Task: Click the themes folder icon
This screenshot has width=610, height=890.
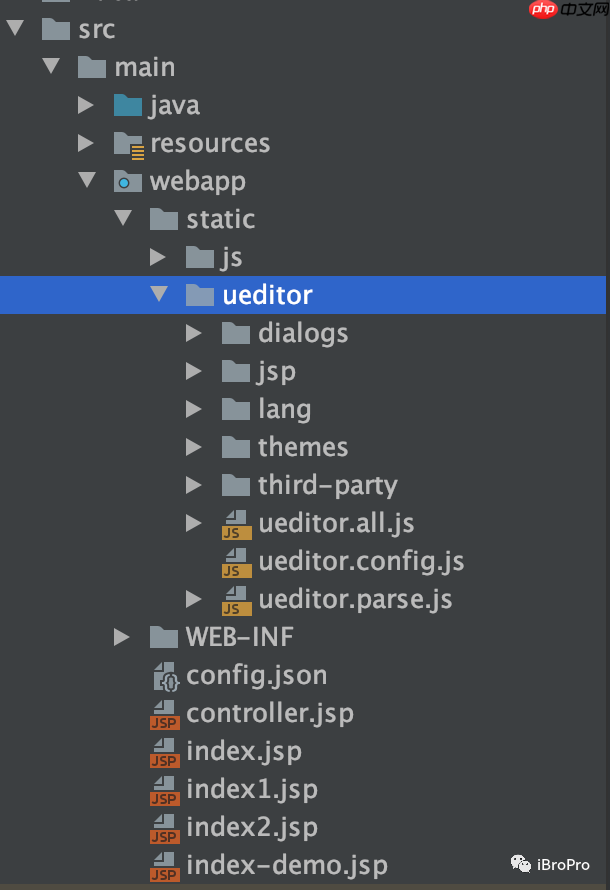Action: pyautogui.click(x=236, y=447)
